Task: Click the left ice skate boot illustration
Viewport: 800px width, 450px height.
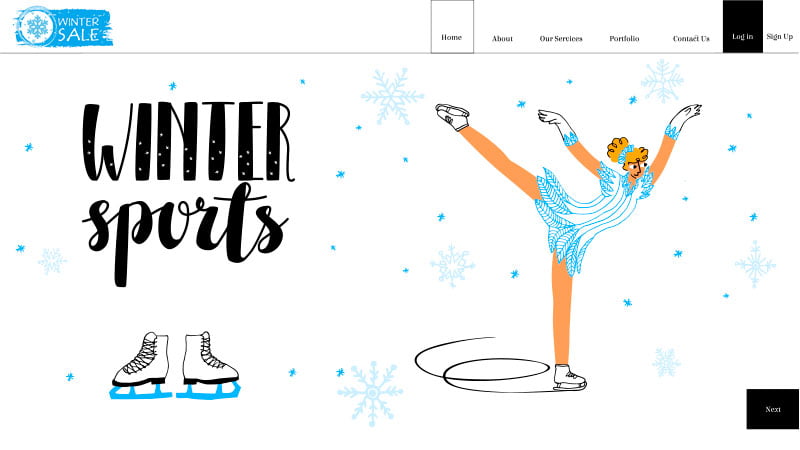Action: point(141,365)
